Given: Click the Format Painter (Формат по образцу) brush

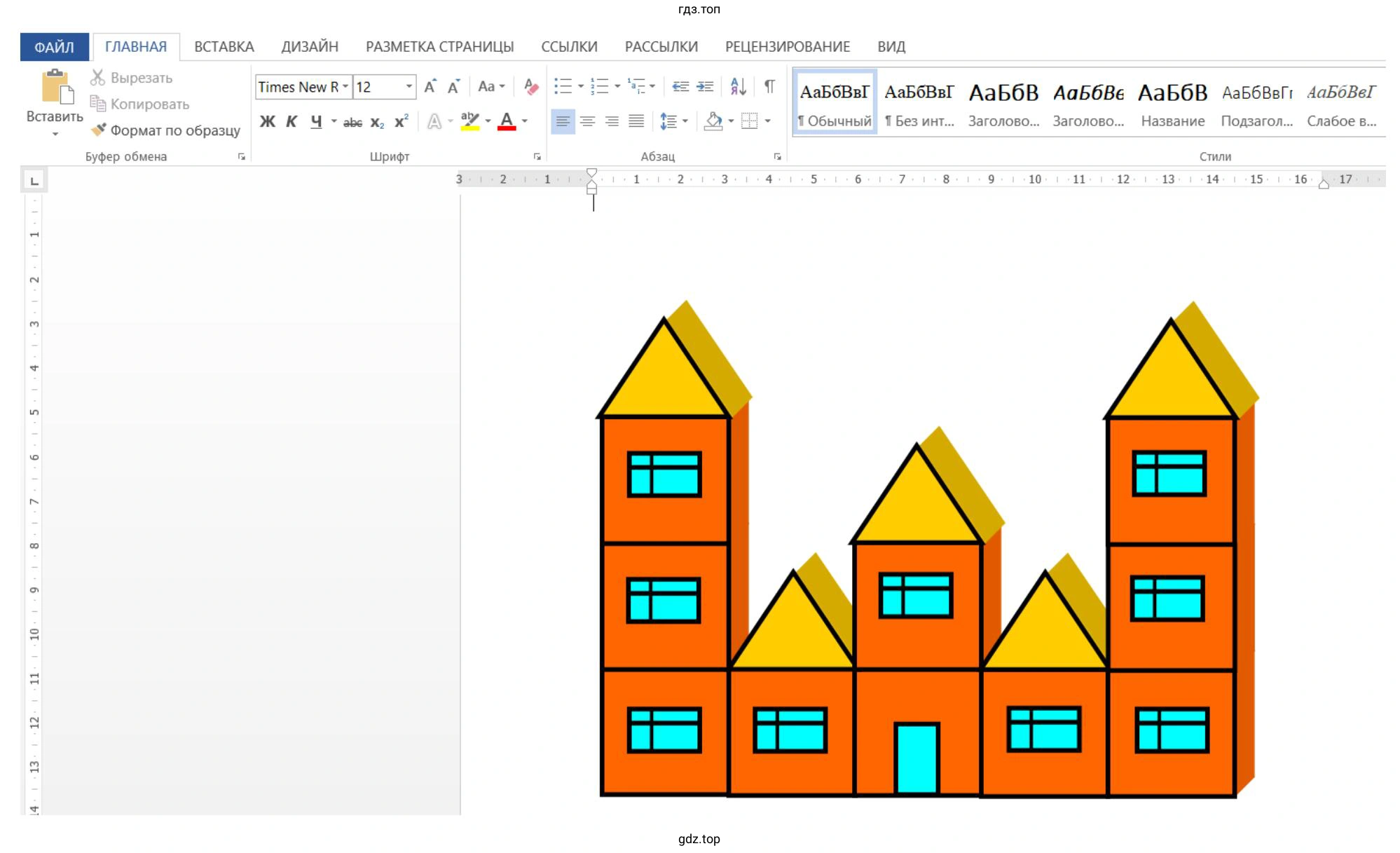Looking at the screenshot, I should 98,130.
